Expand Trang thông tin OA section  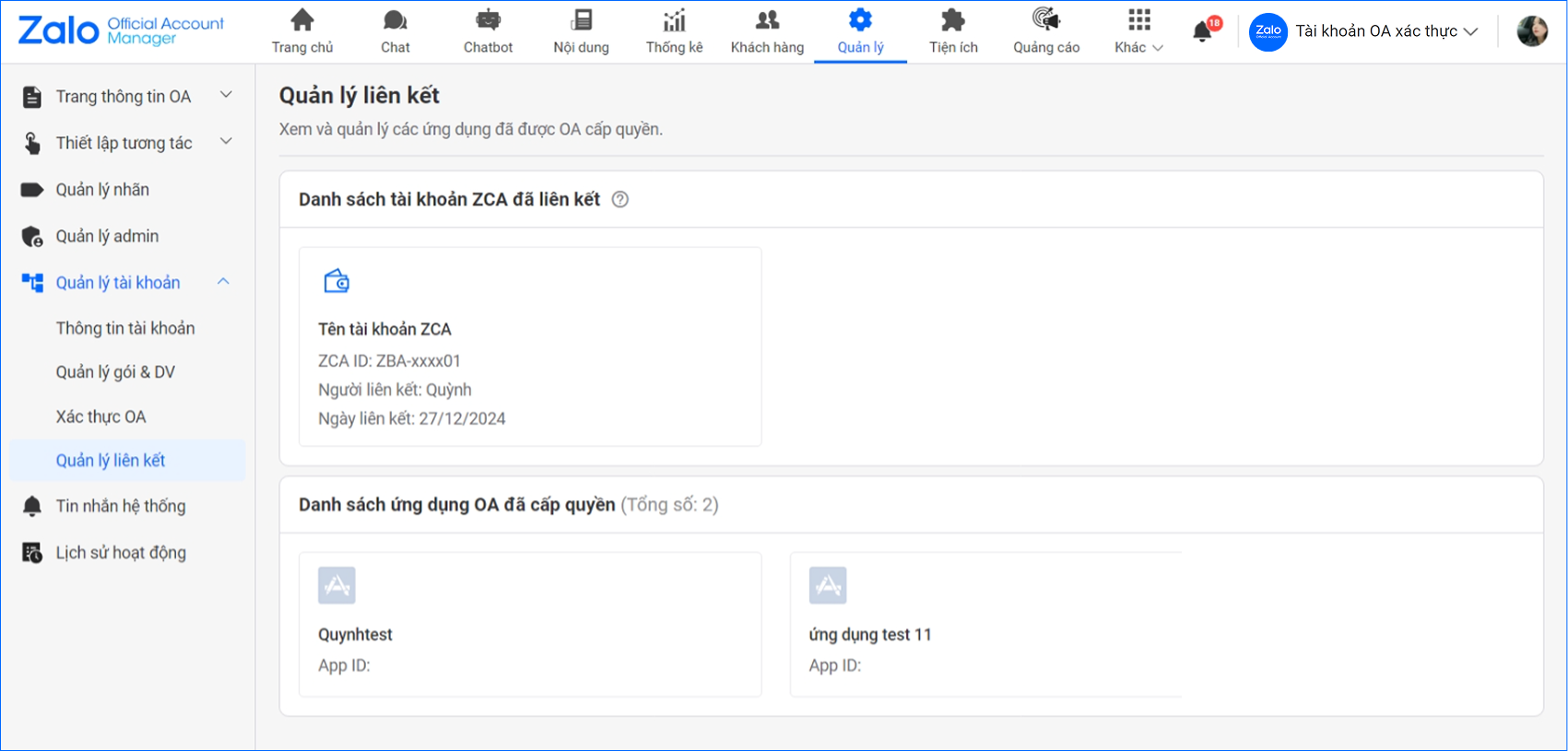pyautogui.click(x=226, y=96)
